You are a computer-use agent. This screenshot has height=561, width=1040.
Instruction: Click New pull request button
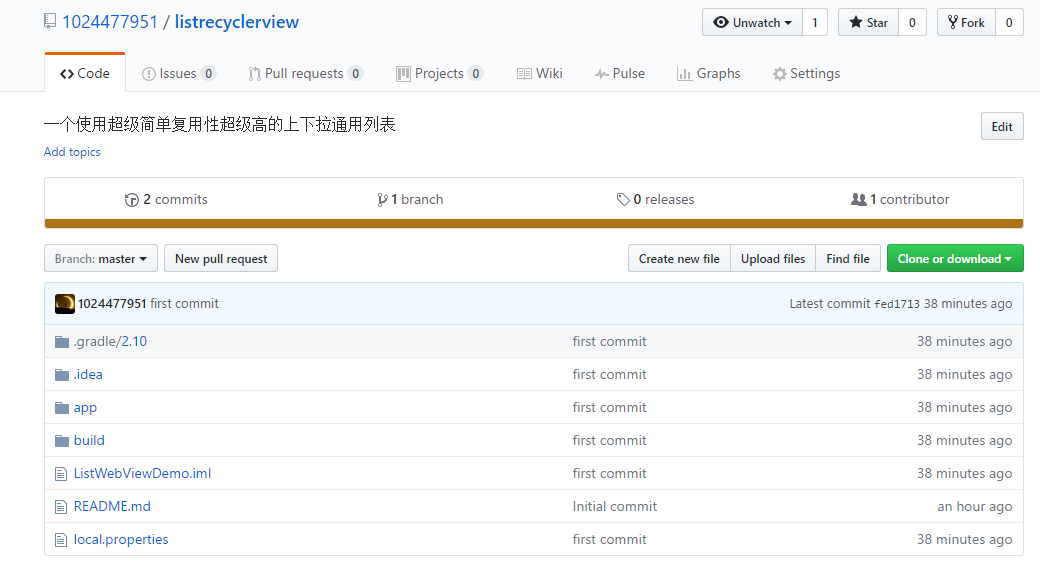tap(221, 259)
